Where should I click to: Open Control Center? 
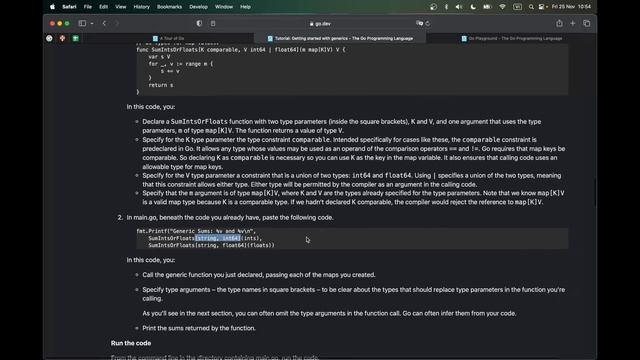(x=542, y=7)
